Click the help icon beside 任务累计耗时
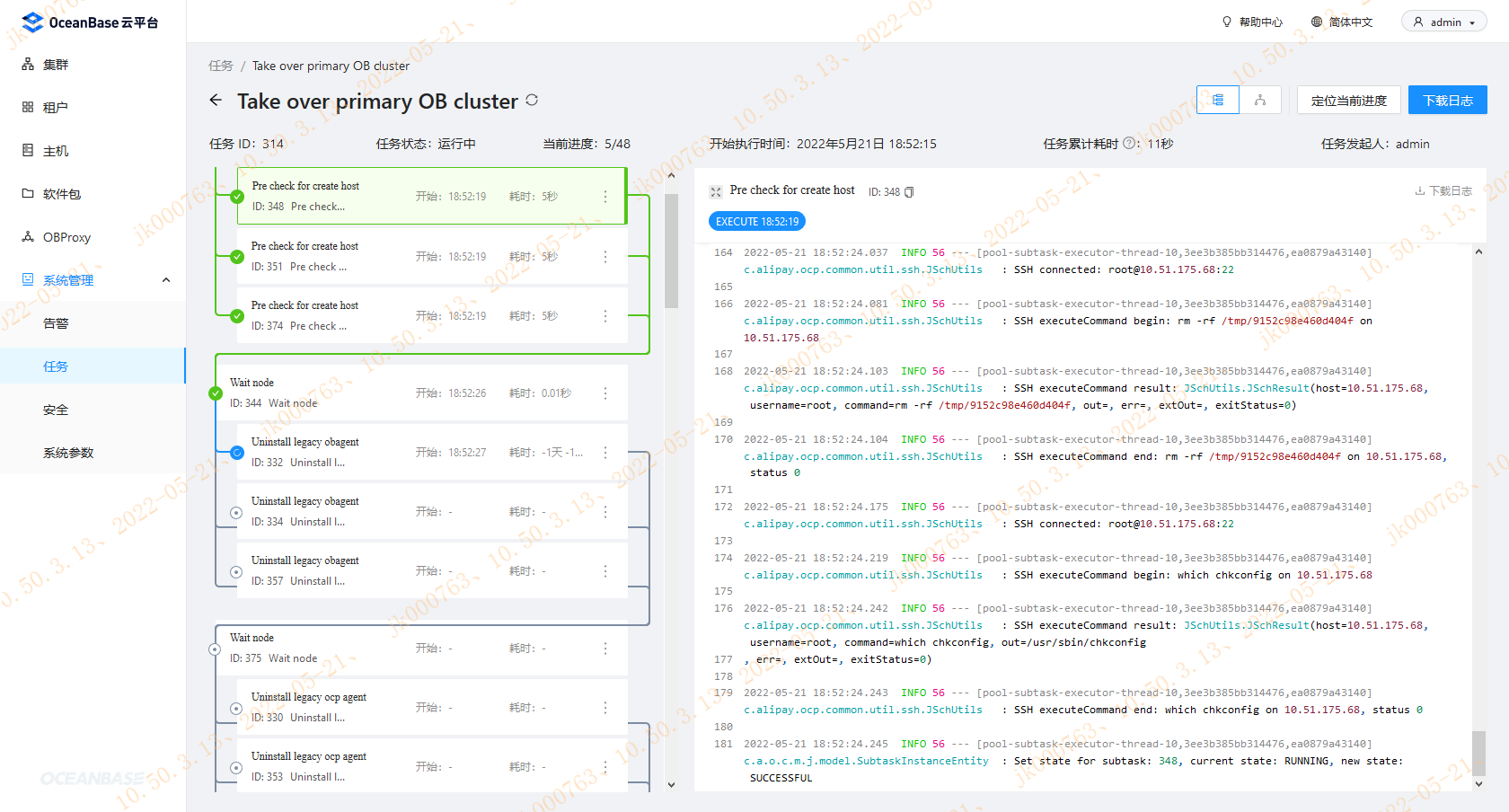 [x=1129, y=143]
